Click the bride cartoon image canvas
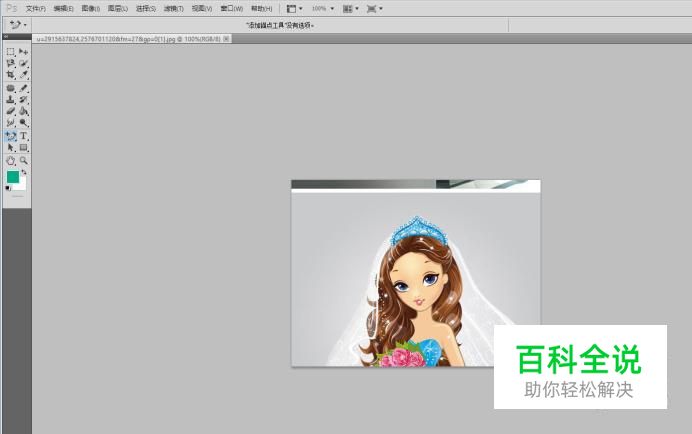The width and height of the screenshot is (692, 434). 416,273
